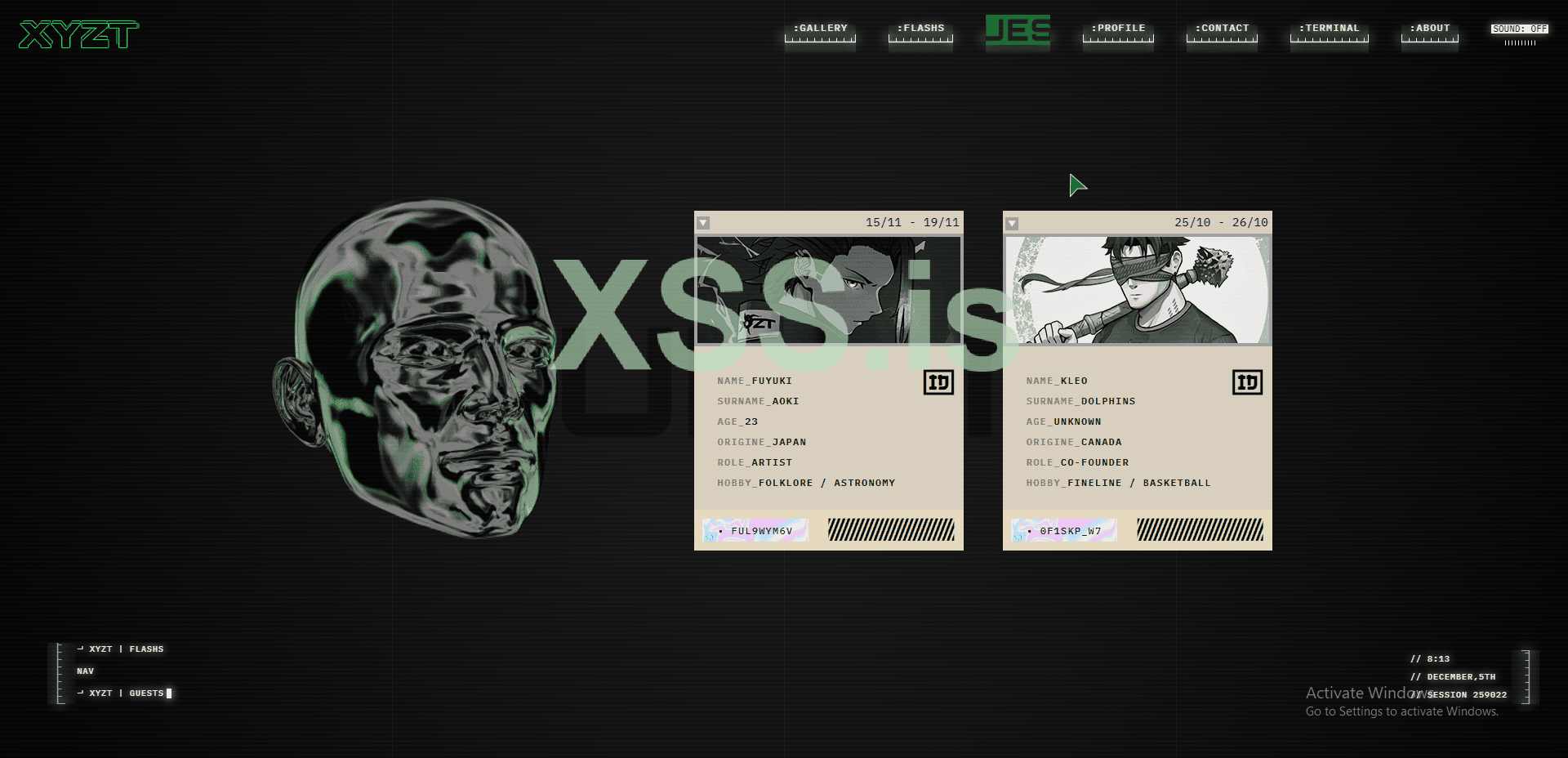Click the AGE_23 line
Screen dimensions: 1568x758
tap(737, 421)
